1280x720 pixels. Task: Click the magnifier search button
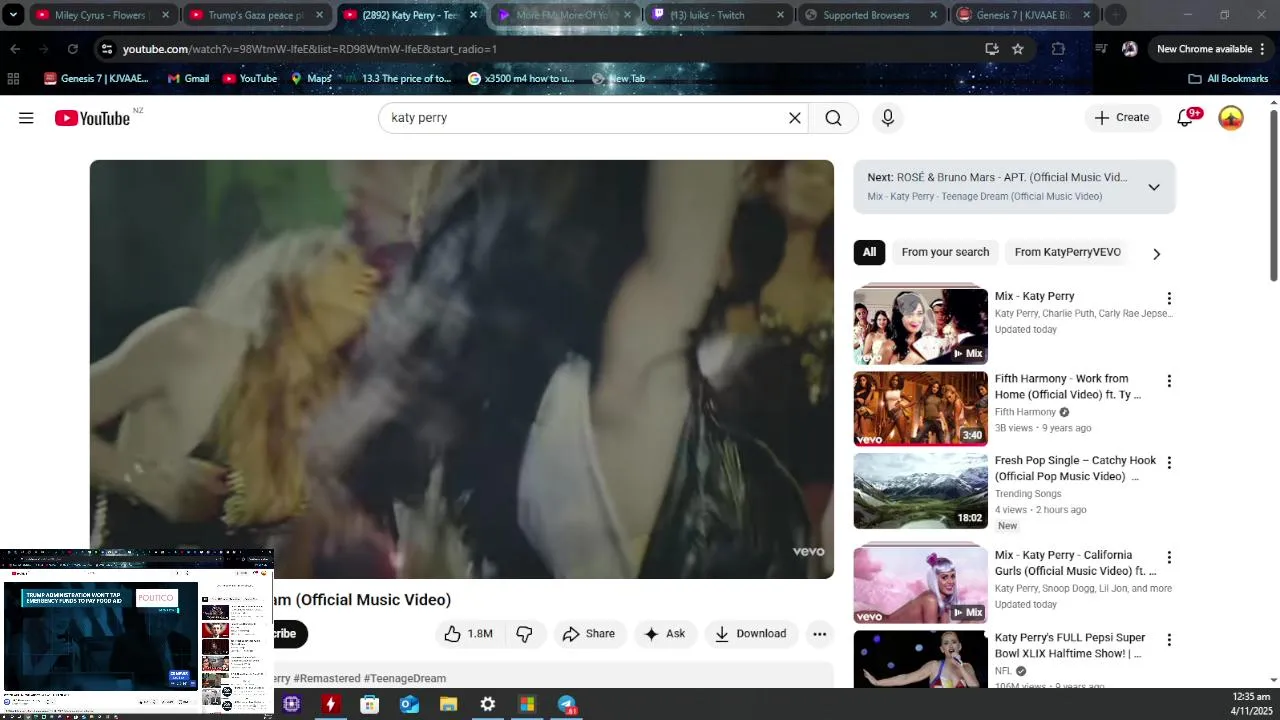(833, 118)
